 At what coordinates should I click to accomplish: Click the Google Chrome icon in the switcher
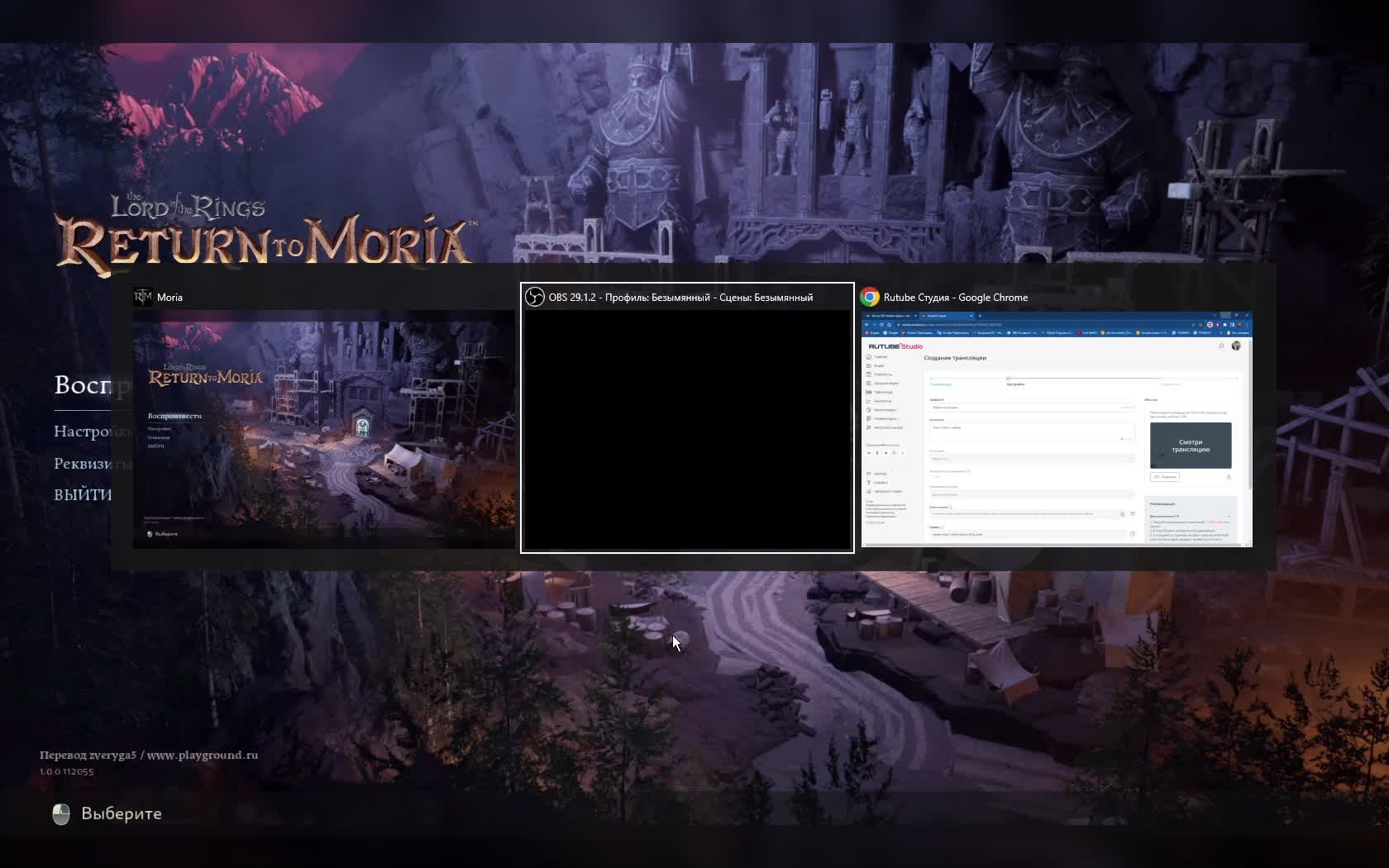click(870, 297)
